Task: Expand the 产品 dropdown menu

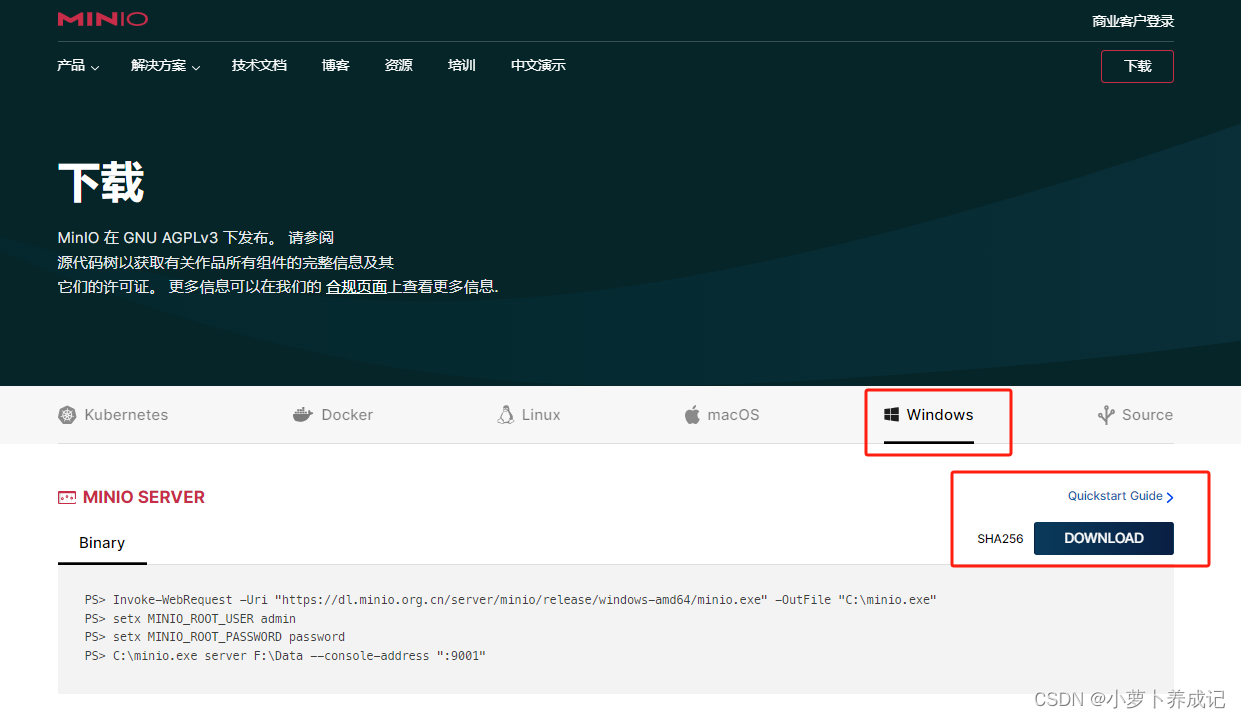Action: 78,66
